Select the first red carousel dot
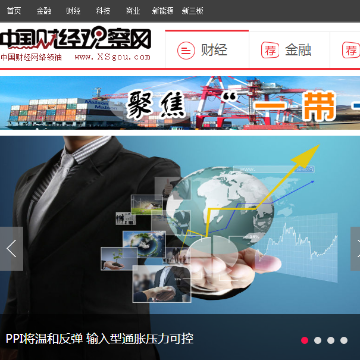This screenshot has height=360, width=360. tap(304, 340)
